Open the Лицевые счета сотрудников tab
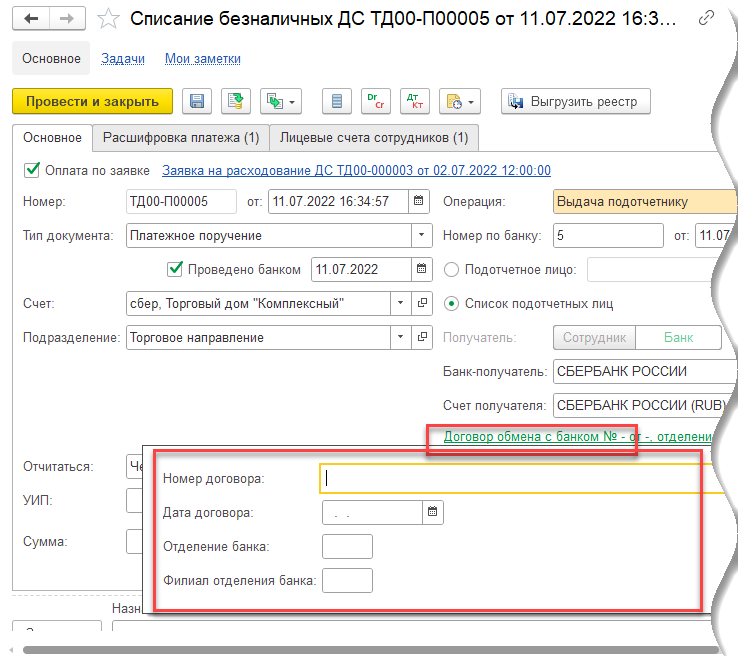 coord(374,137)
